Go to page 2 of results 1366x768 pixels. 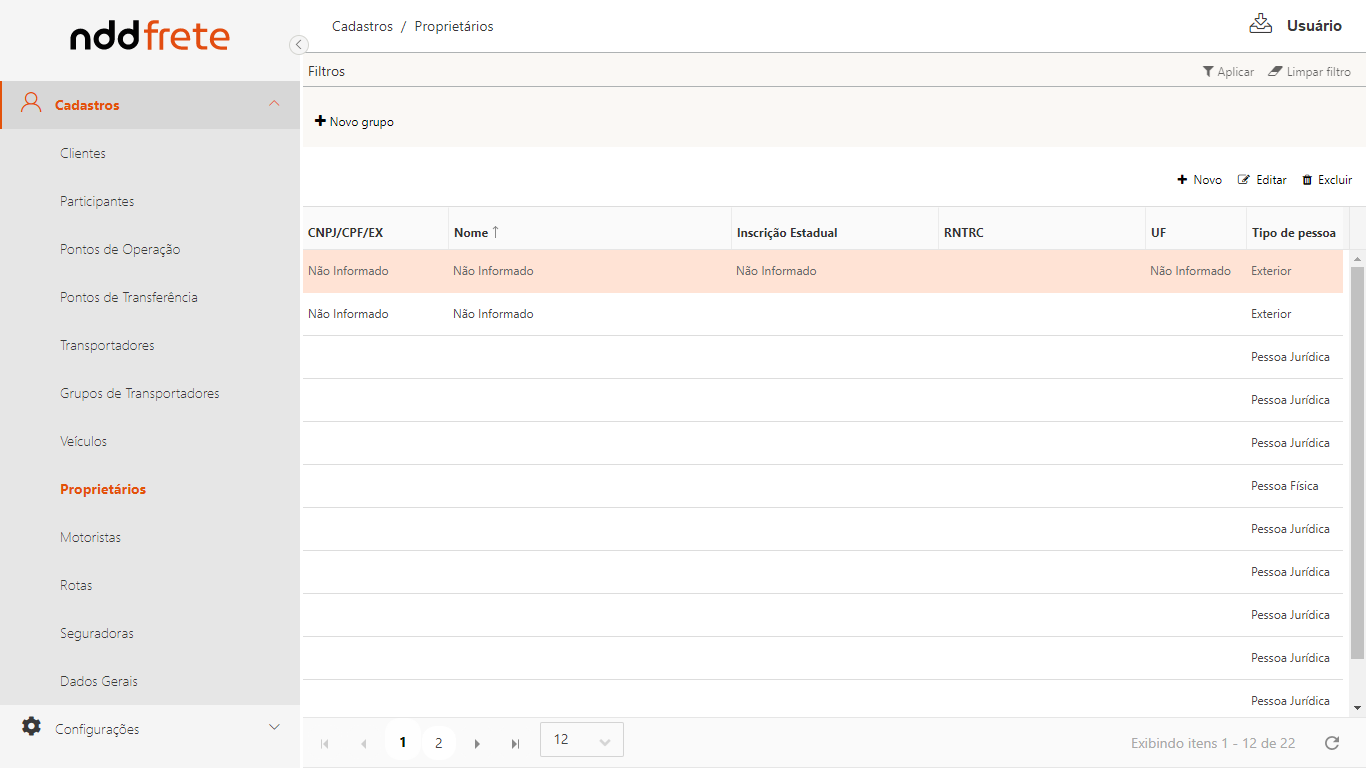point(438,743)
